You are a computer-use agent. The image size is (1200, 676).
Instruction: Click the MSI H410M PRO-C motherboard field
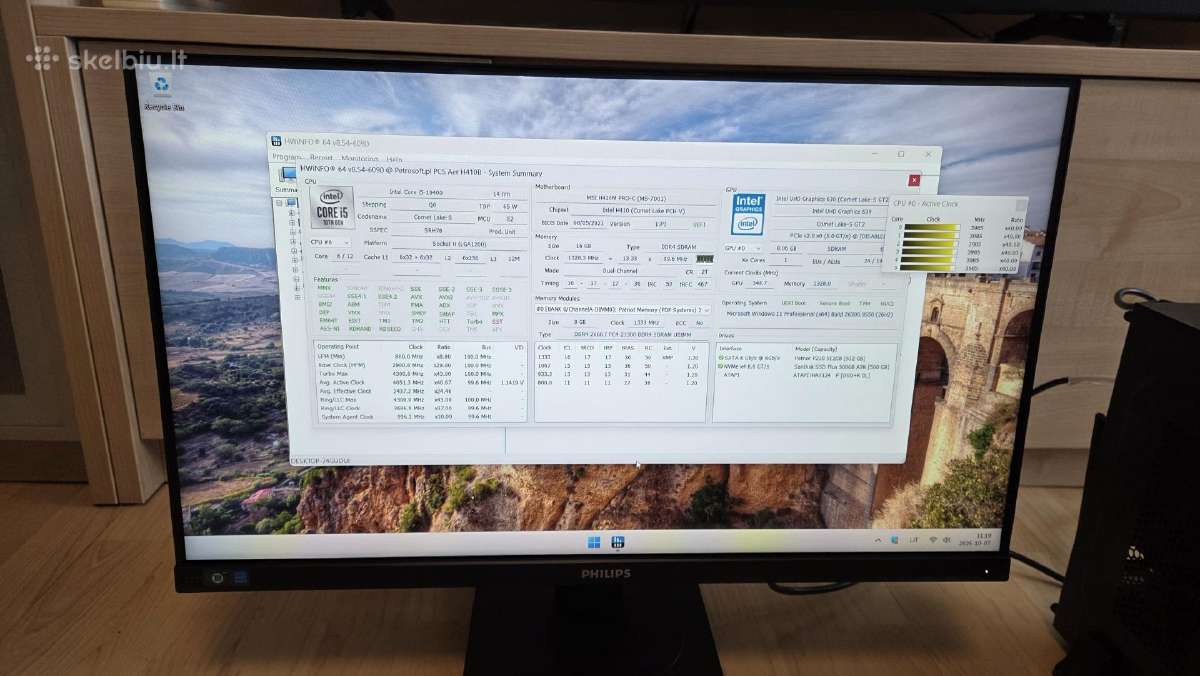pyautogui.click(x=628, y=198)
